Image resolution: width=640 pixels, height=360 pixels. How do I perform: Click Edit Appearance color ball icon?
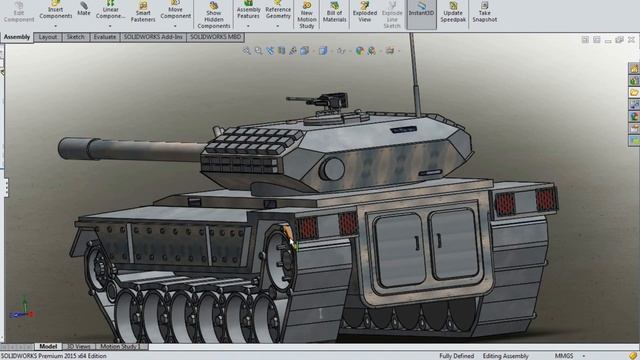click(x=359, y=51)
